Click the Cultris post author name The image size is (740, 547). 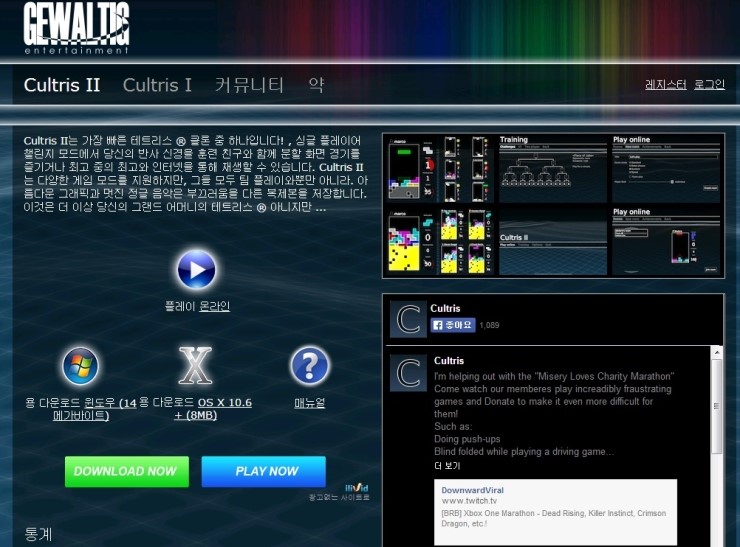point(449,361)
